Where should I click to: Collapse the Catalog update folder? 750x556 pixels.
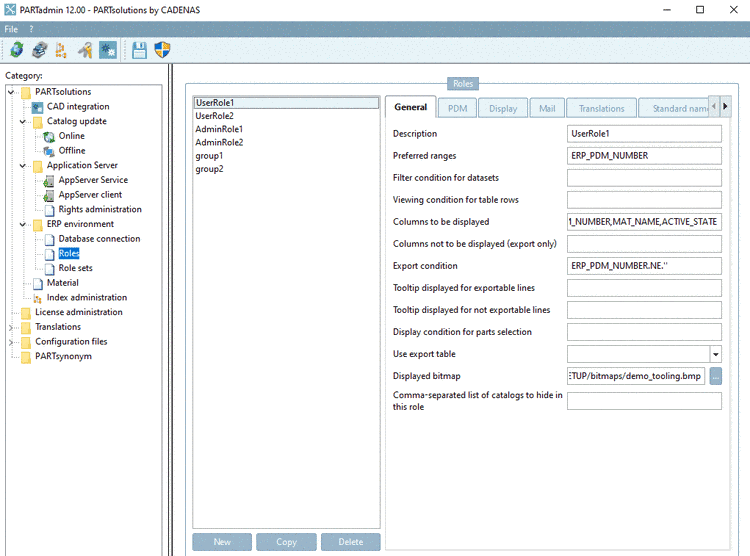click(x=22, y=122)
